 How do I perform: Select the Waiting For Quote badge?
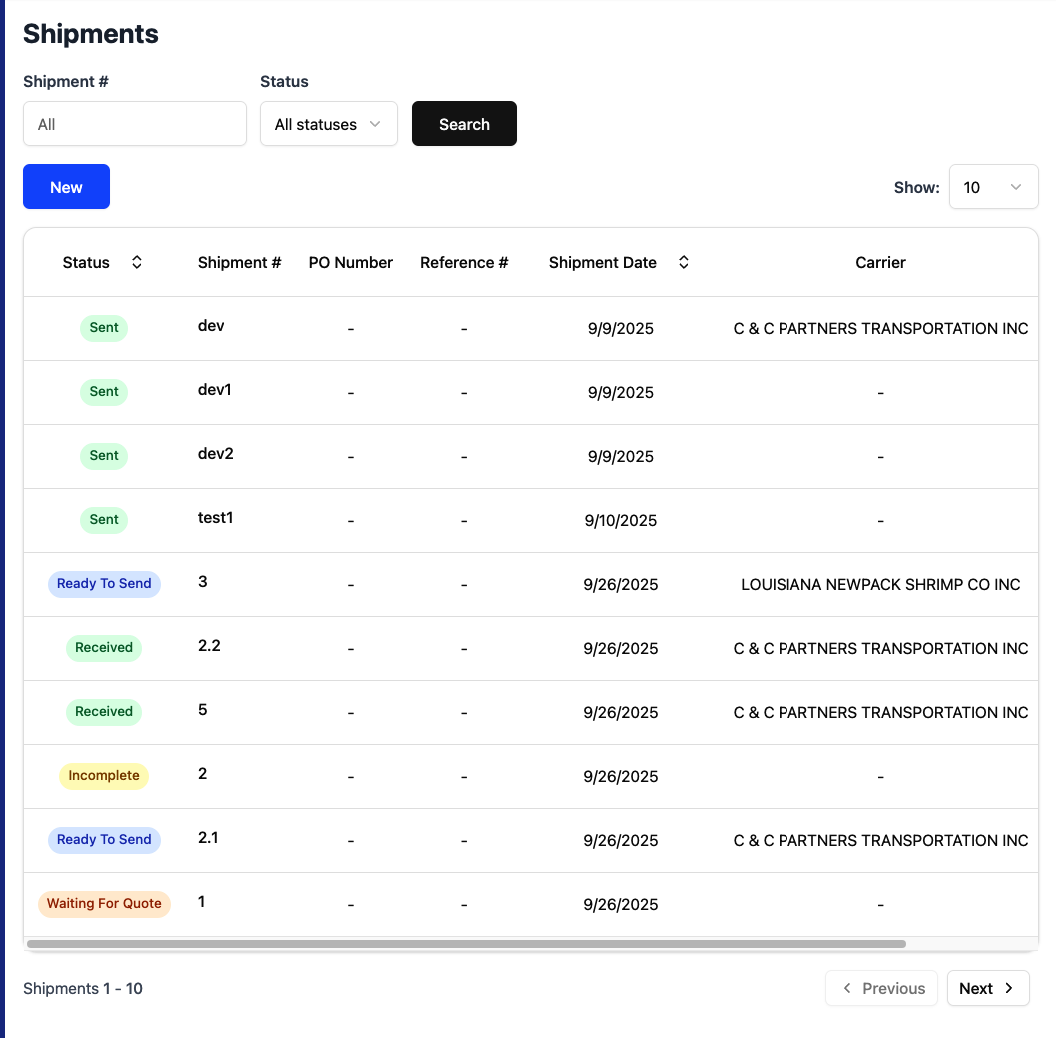104,904
